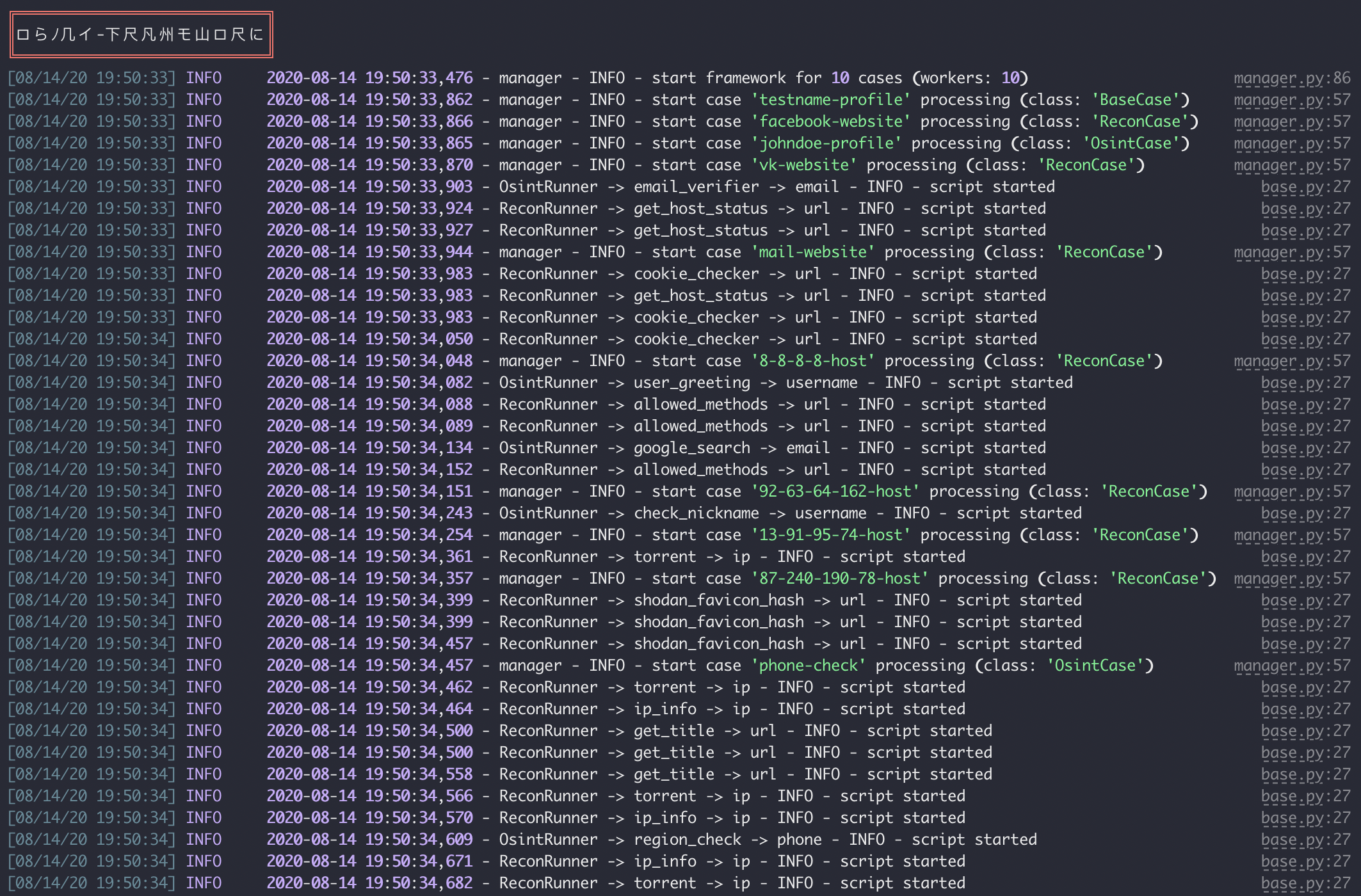The width and height of the screenshot is (1361, 896).
Task: Click the 'vk-website' case name text
Action: pyautogui.click(x=803, y=165)
